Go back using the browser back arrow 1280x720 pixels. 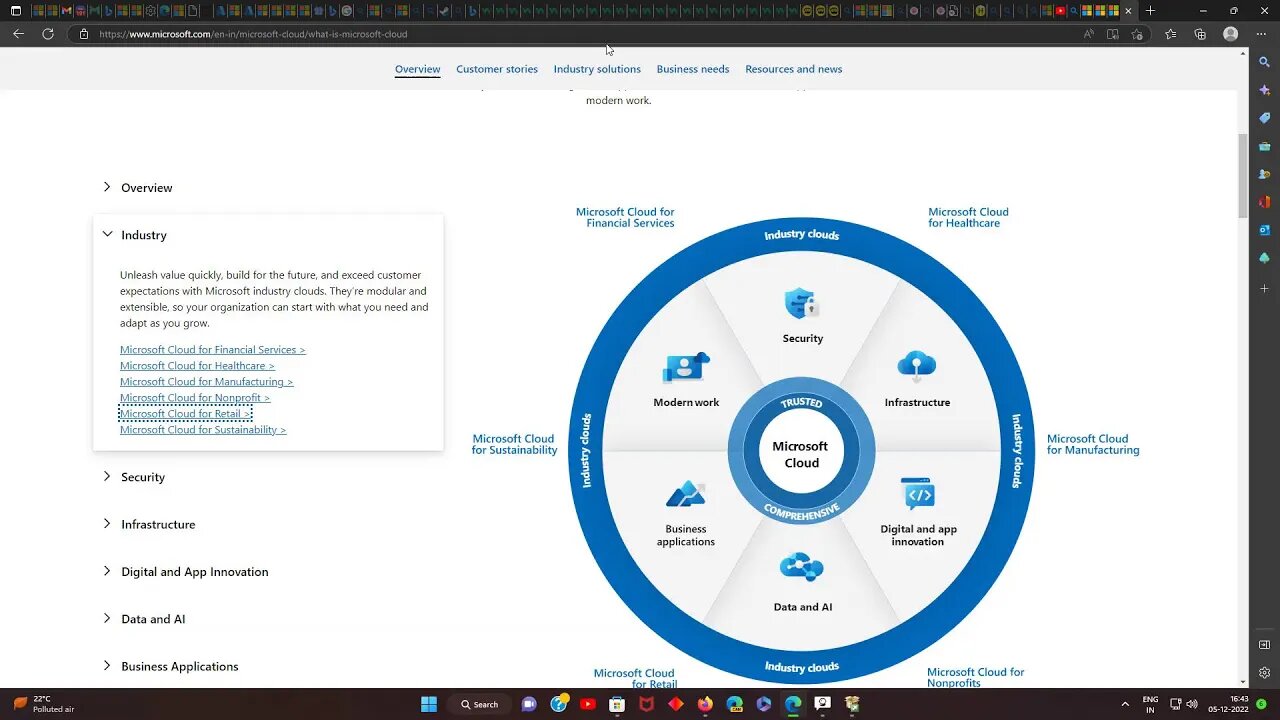[x=18, y=33]
